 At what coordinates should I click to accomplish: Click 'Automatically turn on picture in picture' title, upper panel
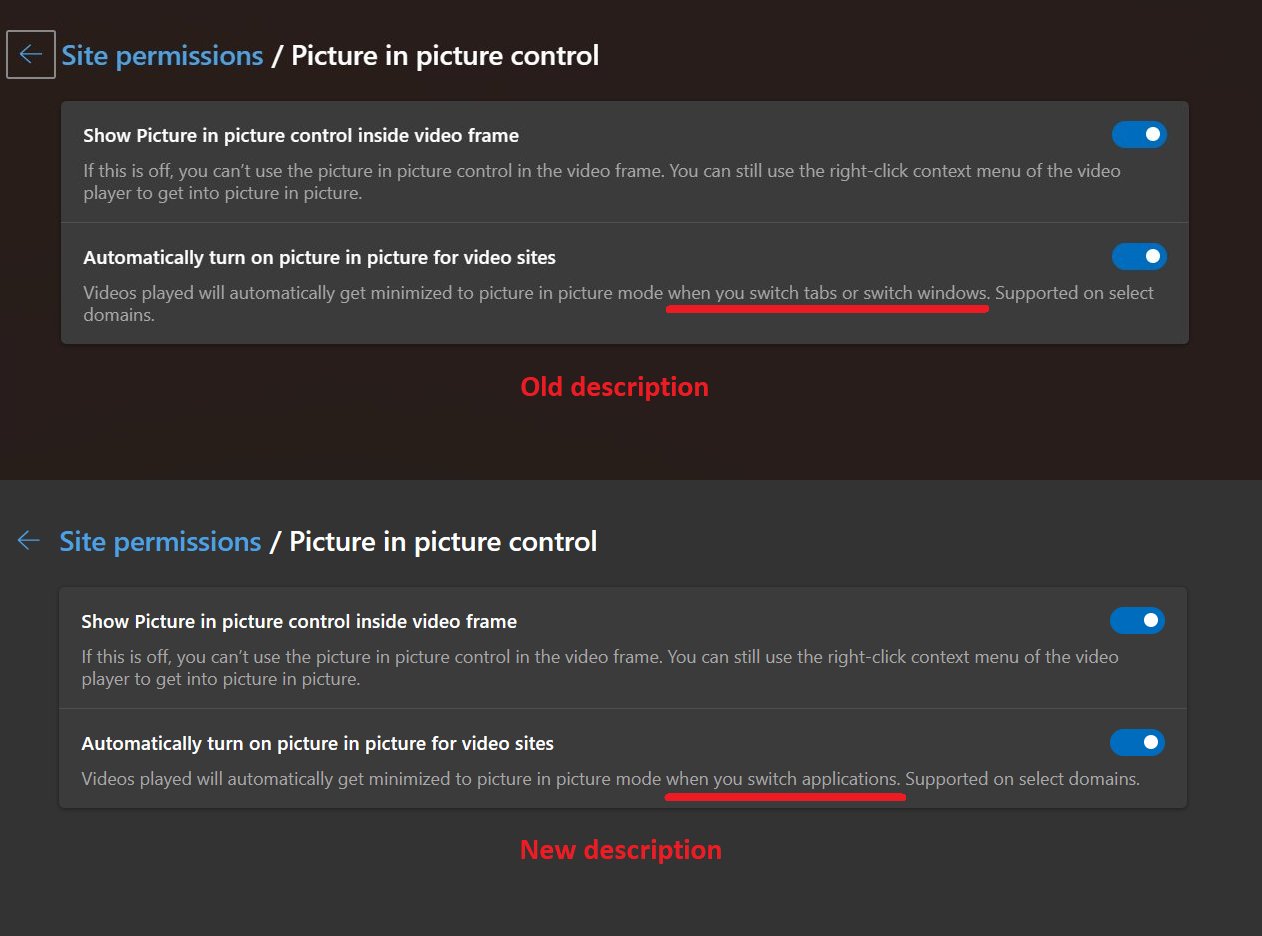[x=319, y=258]
